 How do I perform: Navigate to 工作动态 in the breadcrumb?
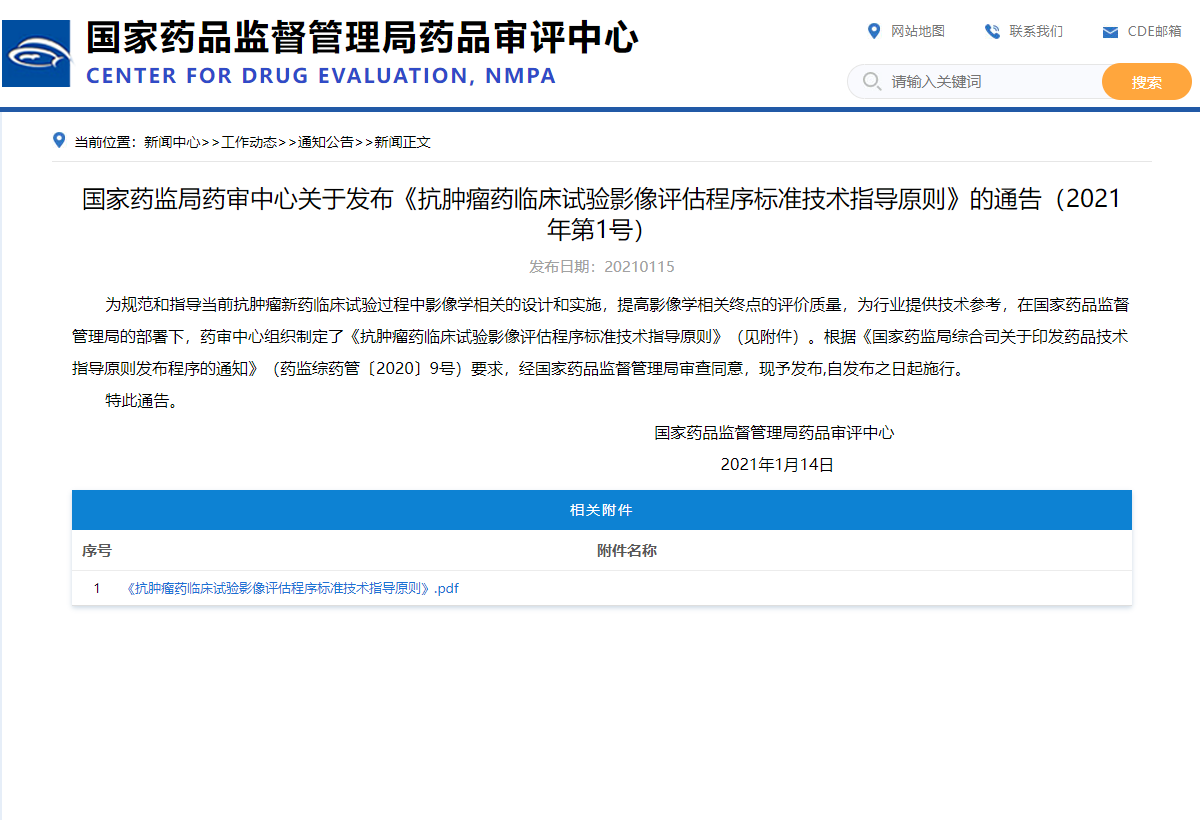tap(249, 142)
